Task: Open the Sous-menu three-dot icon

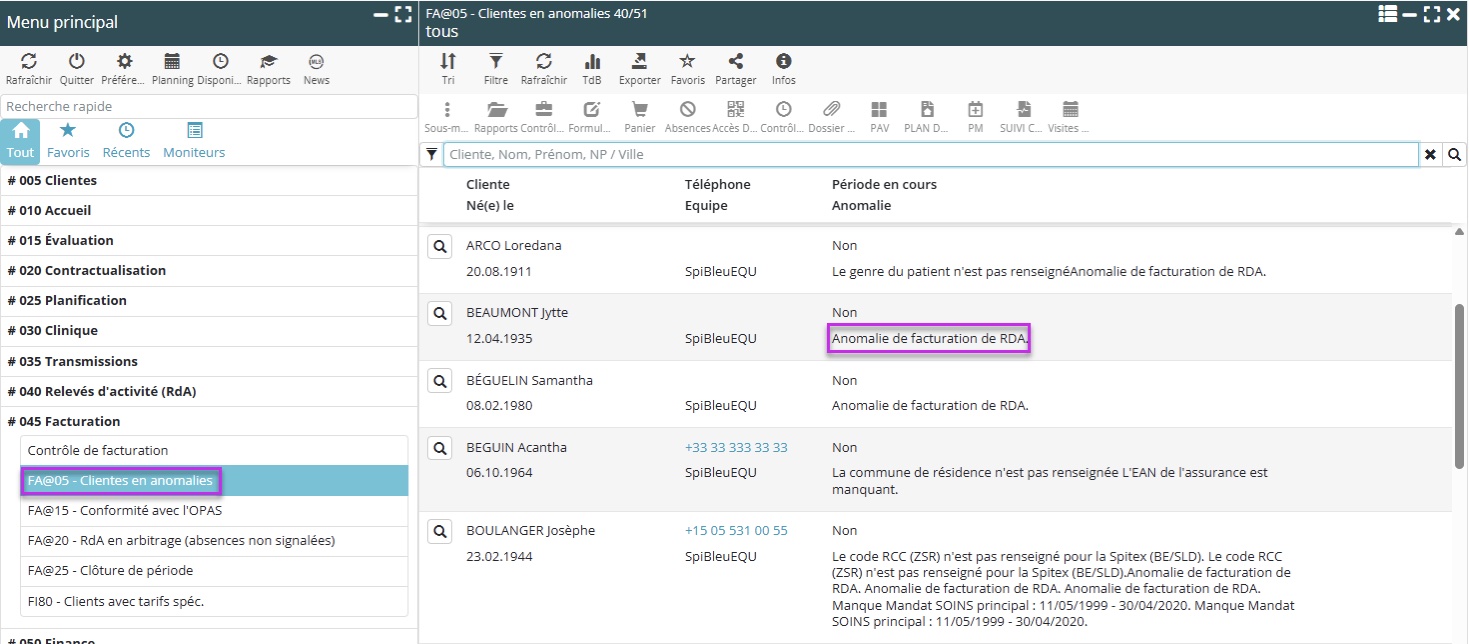Action: tap(447, 110)
